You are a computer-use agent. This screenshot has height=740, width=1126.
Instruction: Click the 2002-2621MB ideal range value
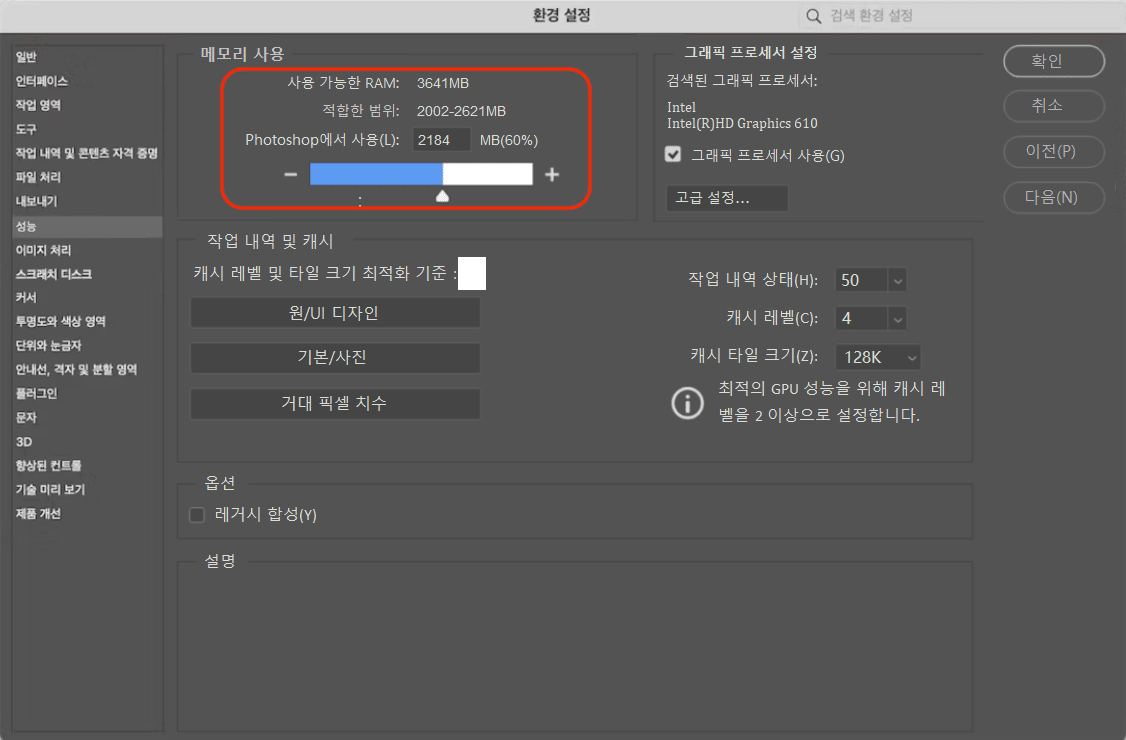click(461, 111)
